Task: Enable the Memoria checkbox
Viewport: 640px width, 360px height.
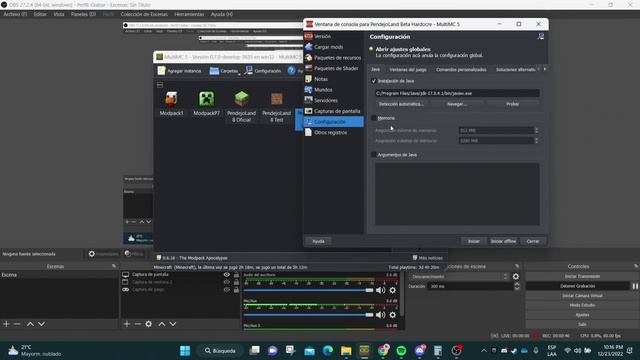Action: click(373, 118)
